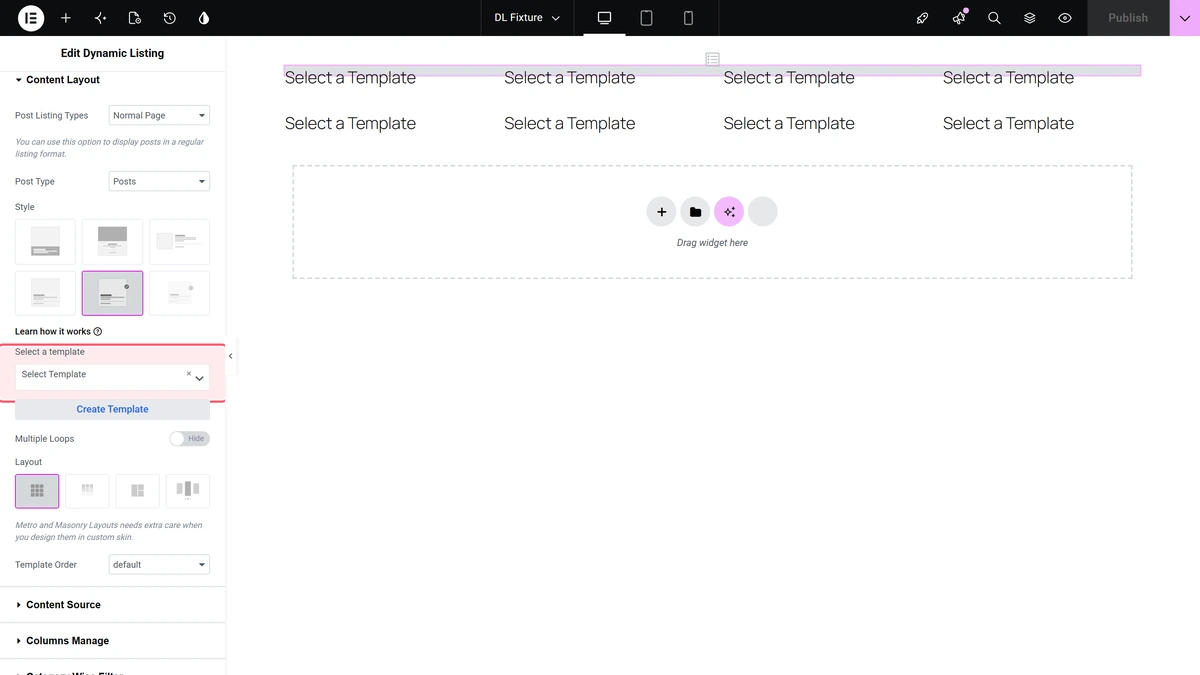Expand the Columns Manage section
Viewport: 1200px width, 675px height.
click(112, 641)
